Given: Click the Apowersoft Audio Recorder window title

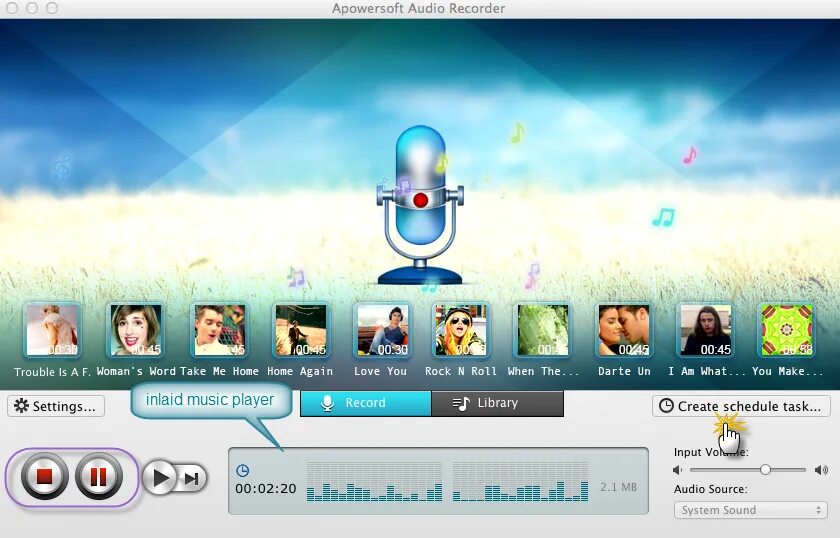Looking at the screenshot, I should pos(418,8).
